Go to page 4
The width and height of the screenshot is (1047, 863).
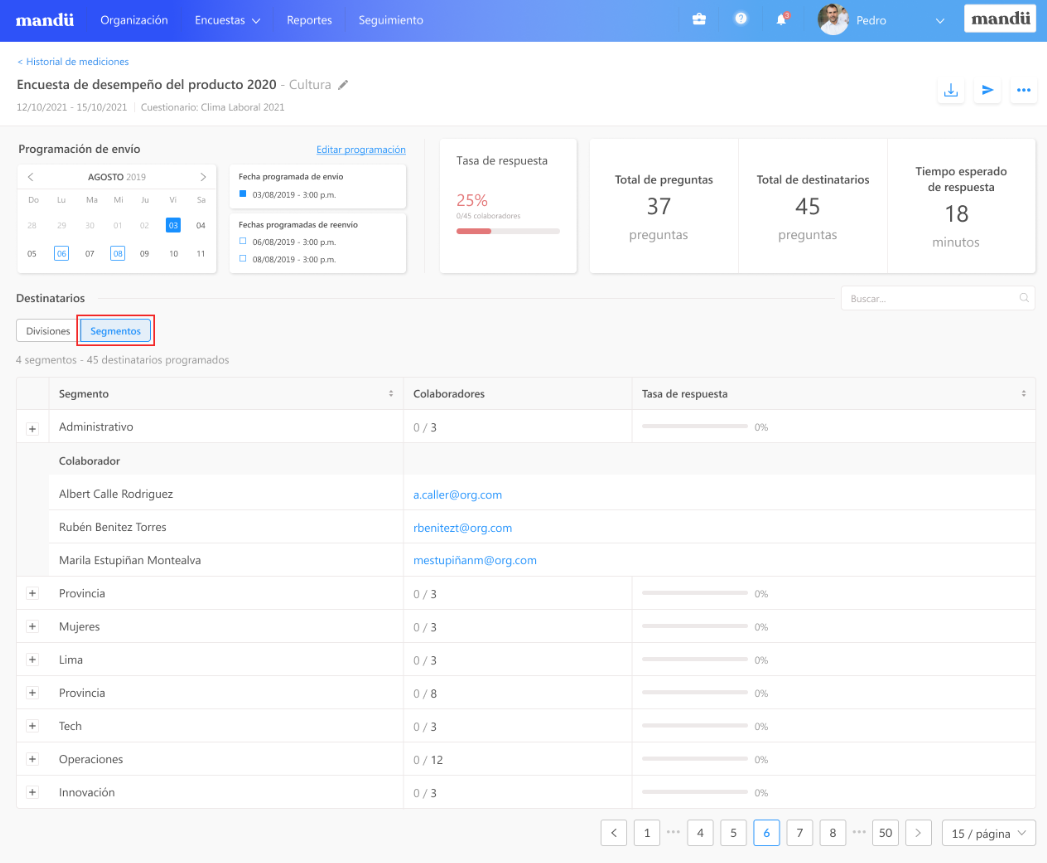click(700, 833)
